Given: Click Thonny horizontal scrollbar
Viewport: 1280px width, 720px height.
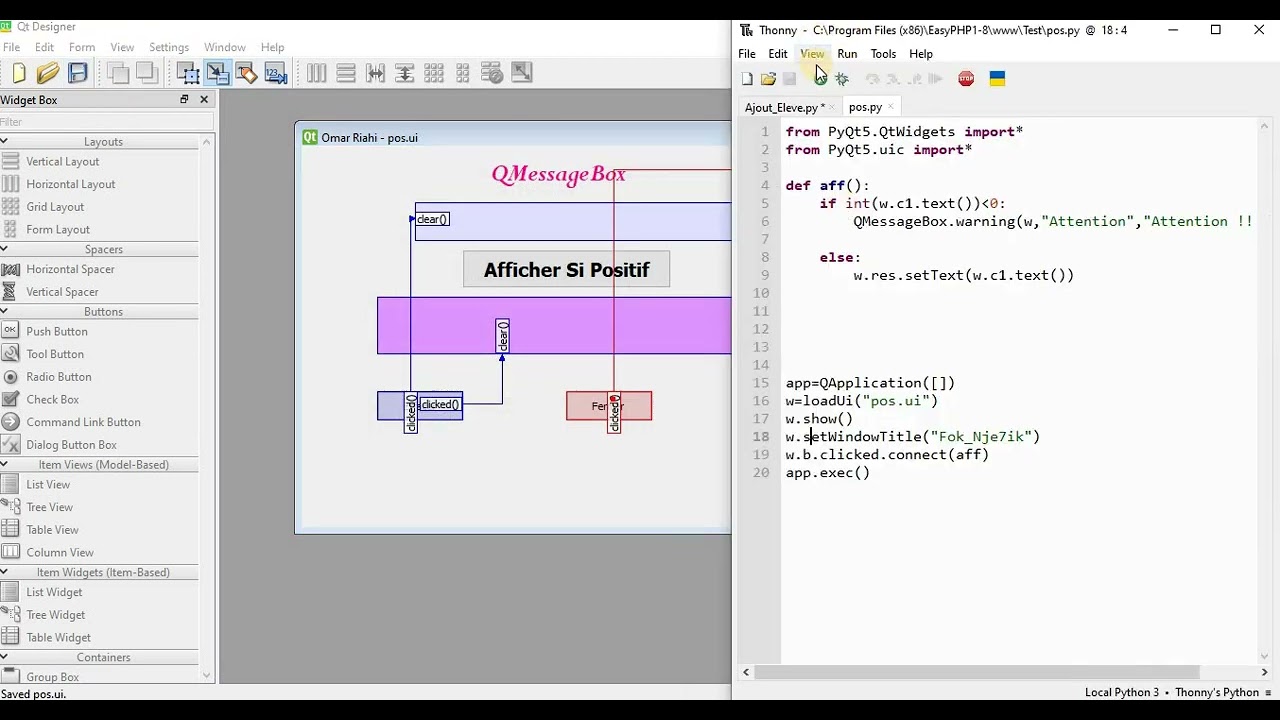Looking at the screenshot, I should tap(976, 672).
